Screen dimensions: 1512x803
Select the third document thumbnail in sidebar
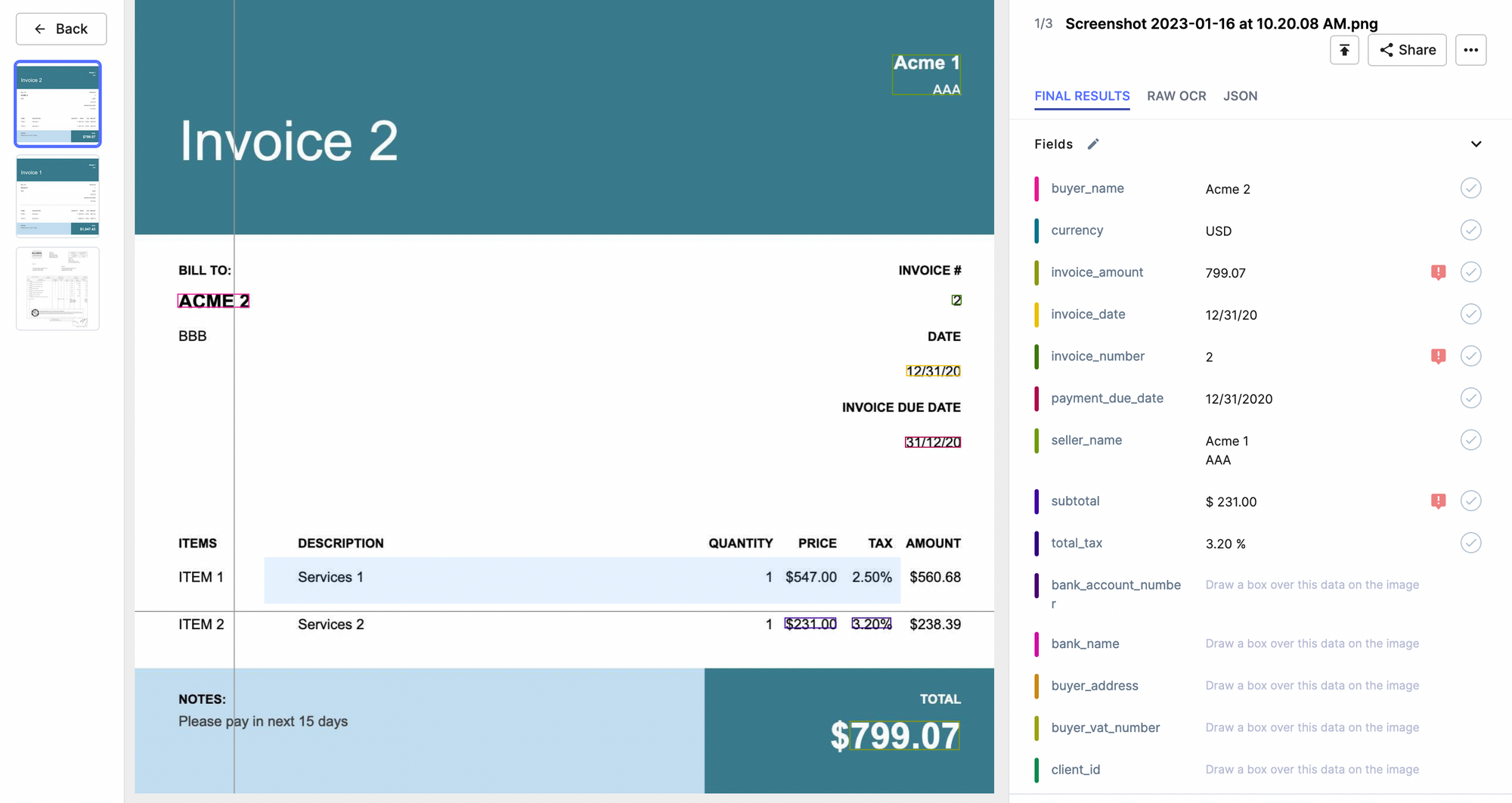point(57,289)
